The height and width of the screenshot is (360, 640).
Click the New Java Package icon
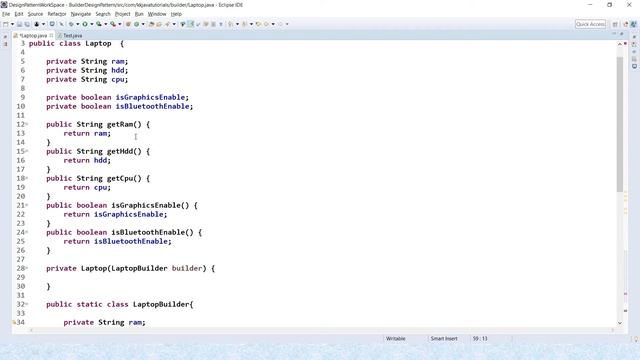click(x=128, y=24)
